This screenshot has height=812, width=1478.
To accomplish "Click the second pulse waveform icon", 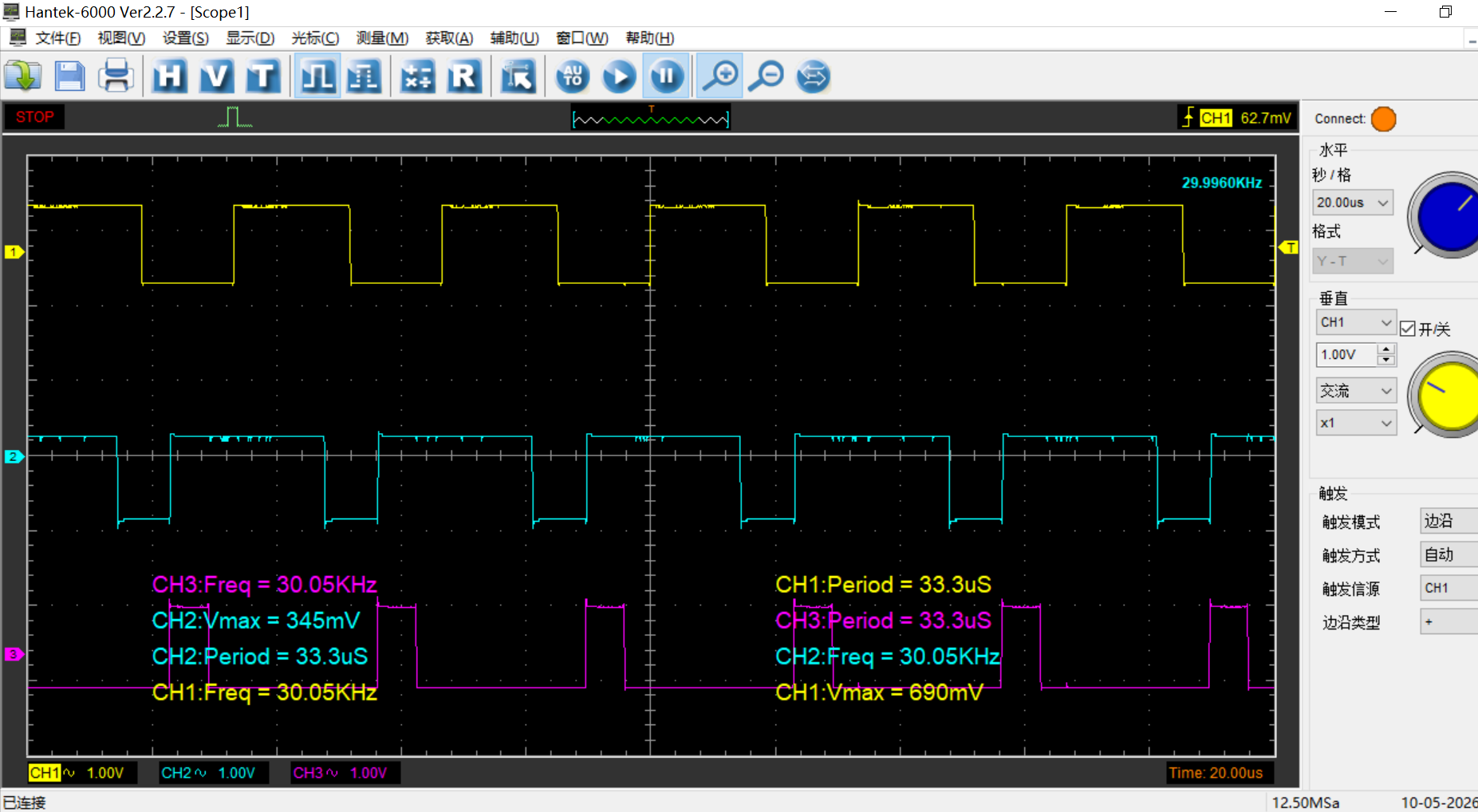I will coord(364,76).
